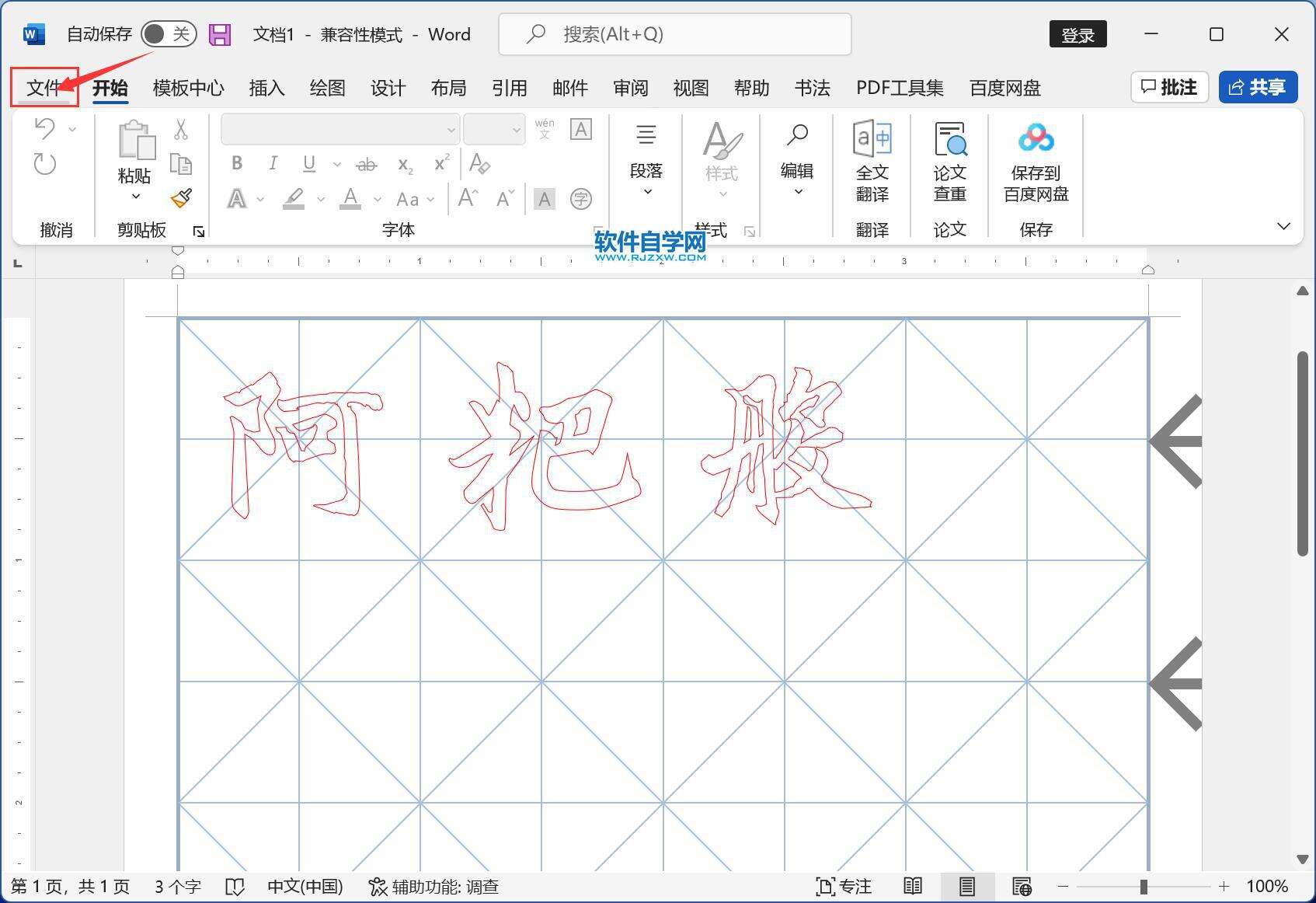Open the PDF工具集 tab
Screen dimensions: 1316x903
click(x=900, y=88)
